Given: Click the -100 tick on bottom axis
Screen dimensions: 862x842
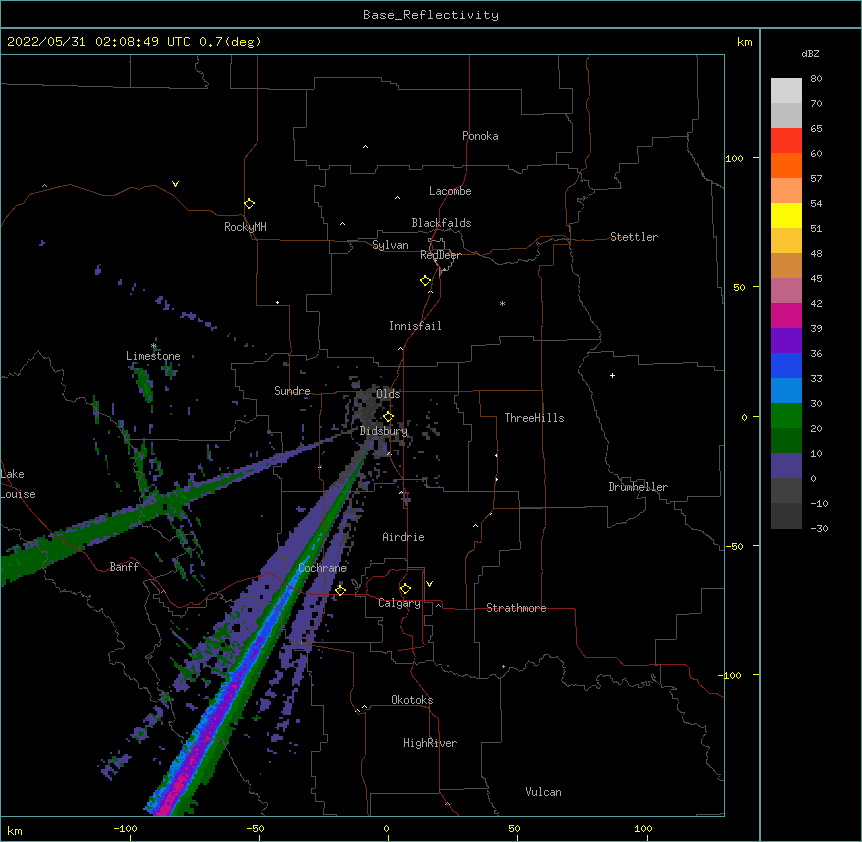Looking at the screenshot, I should (125, 828).
